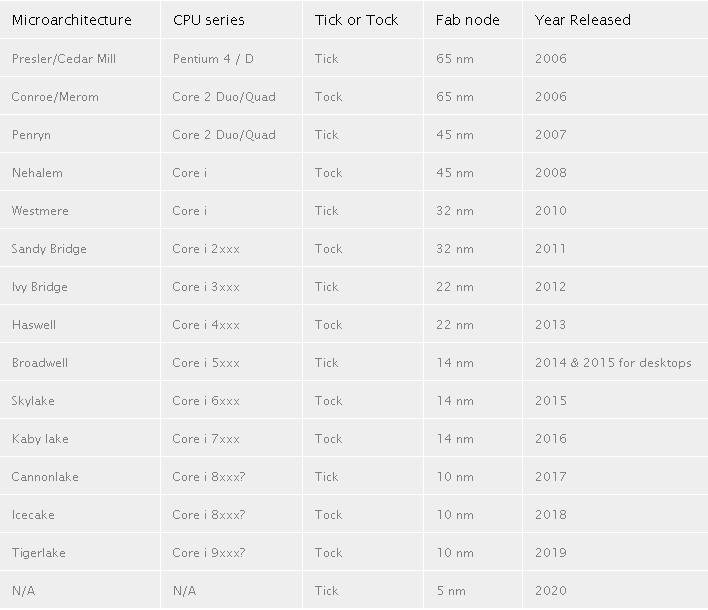Click the 2014 & 2015 for desktops cell

tap(613, 363)
